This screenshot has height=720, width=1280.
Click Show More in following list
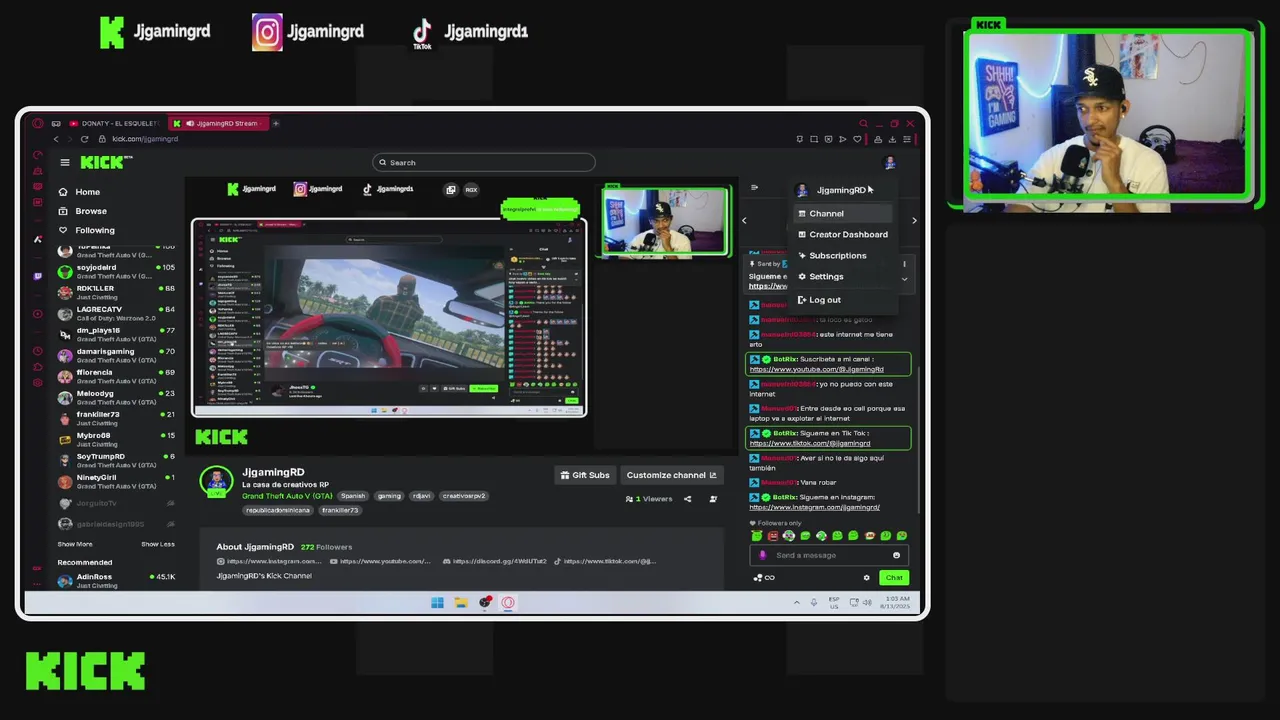point(75,544)
